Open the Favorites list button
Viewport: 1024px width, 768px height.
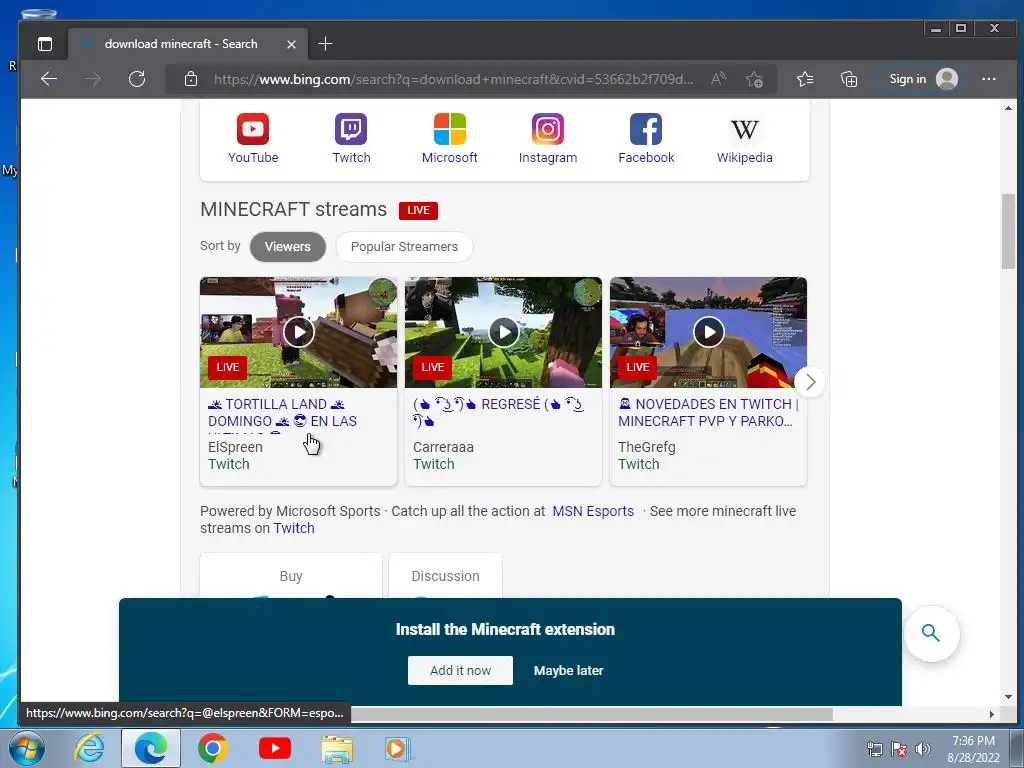click(805, 79)
